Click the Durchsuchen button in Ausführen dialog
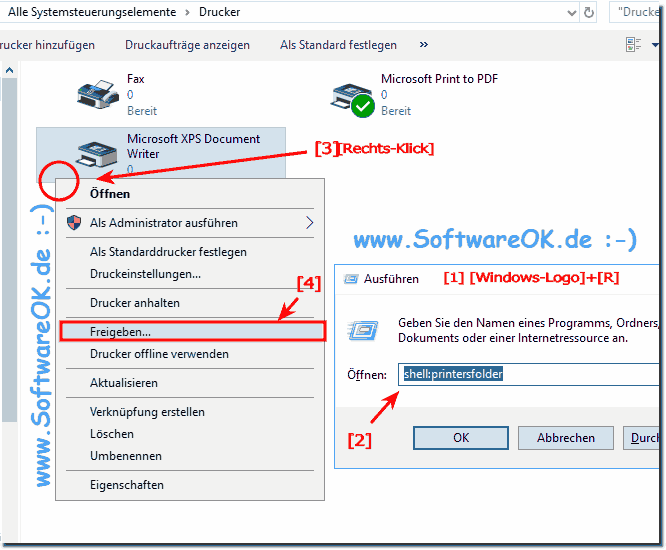Screen dimensions: 666x550 [x=641, y=438]
